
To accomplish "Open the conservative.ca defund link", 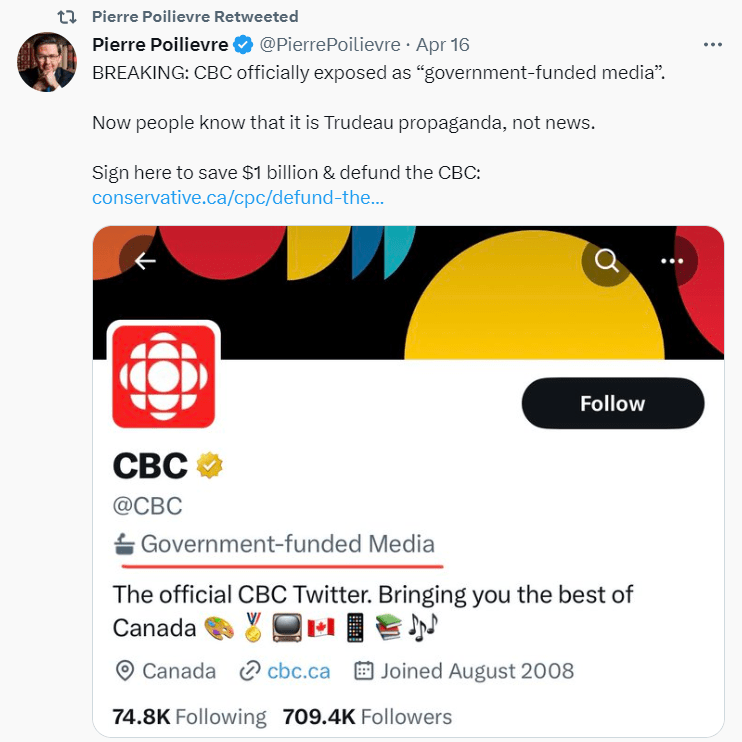I will click(x=237, y=198).
